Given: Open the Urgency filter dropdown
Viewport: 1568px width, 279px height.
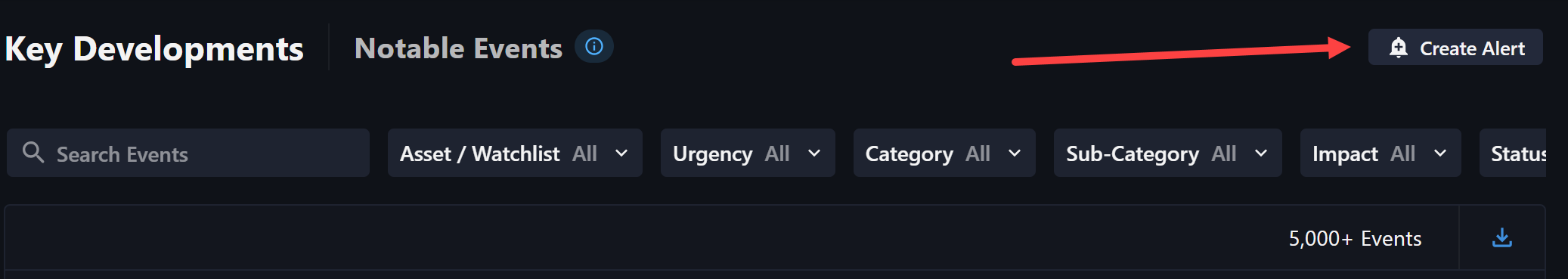Looking at the screenshot, I should pyautogui.click(x=748, y=153).
